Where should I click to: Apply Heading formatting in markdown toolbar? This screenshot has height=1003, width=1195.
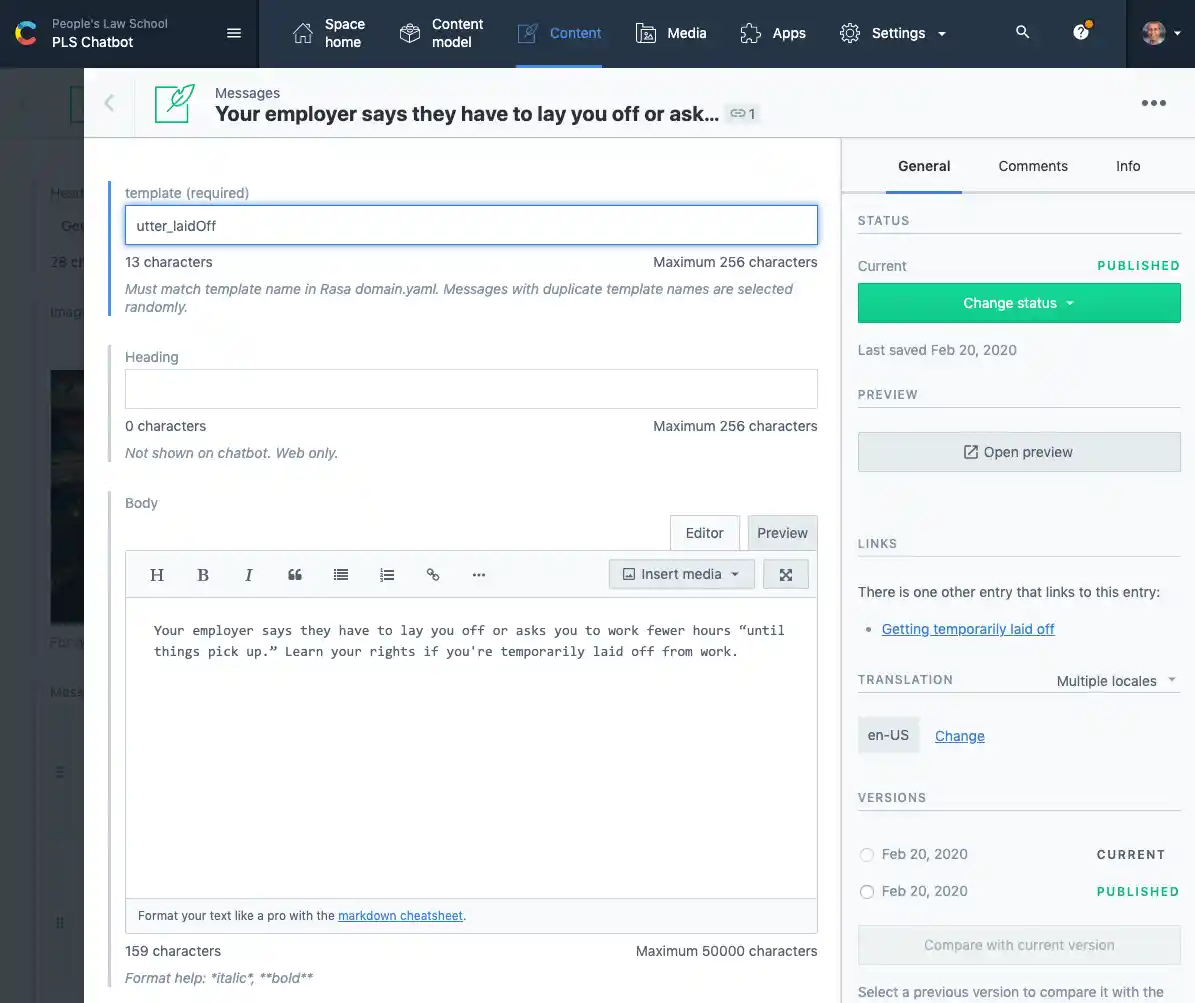point(157,575)
